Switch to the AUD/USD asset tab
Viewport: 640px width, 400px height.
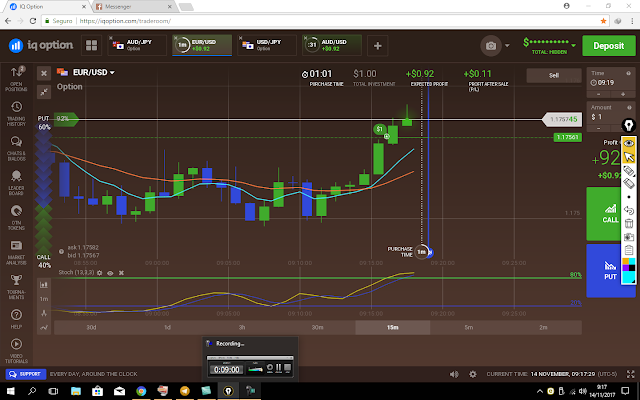point(332,45)
